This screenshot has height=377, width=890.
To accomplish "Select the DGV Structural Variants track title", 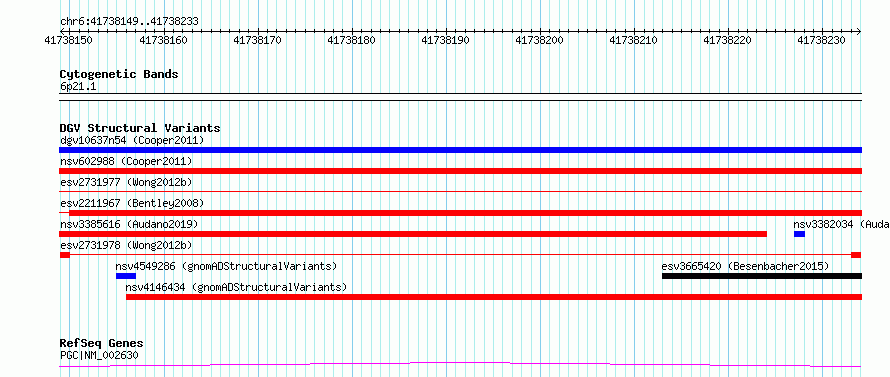I will tap(140, 128).
